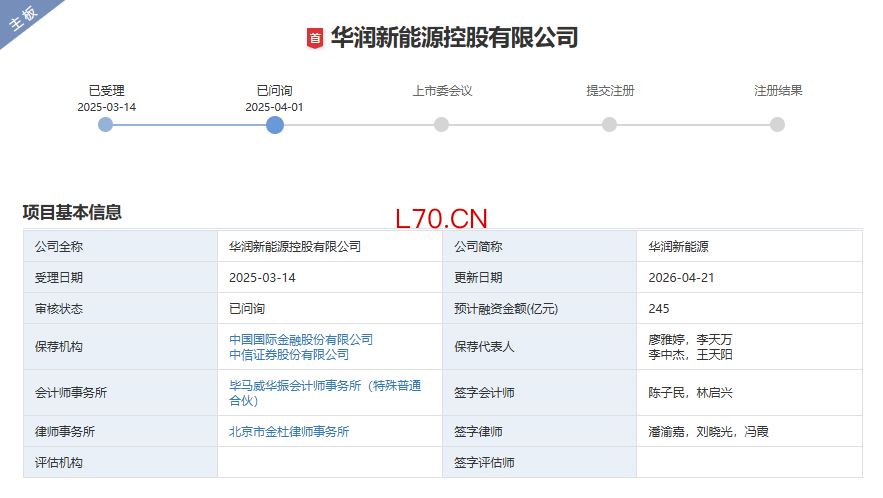883x498 pixels.
Task: Click the 华润新能源 company short name cell
Action: [x=678, y=247]
